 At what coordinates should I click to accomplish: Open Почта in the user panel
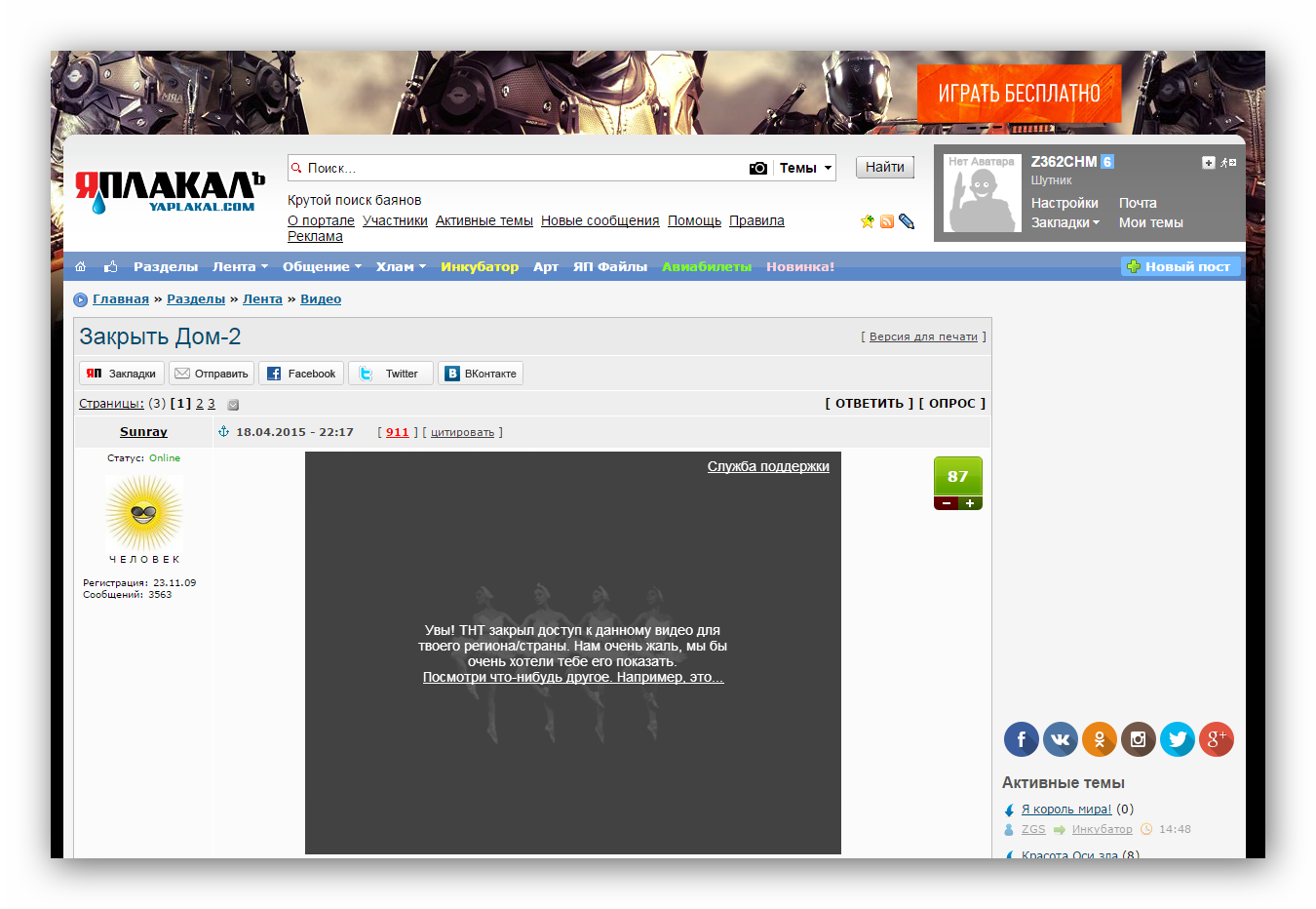1138,203
